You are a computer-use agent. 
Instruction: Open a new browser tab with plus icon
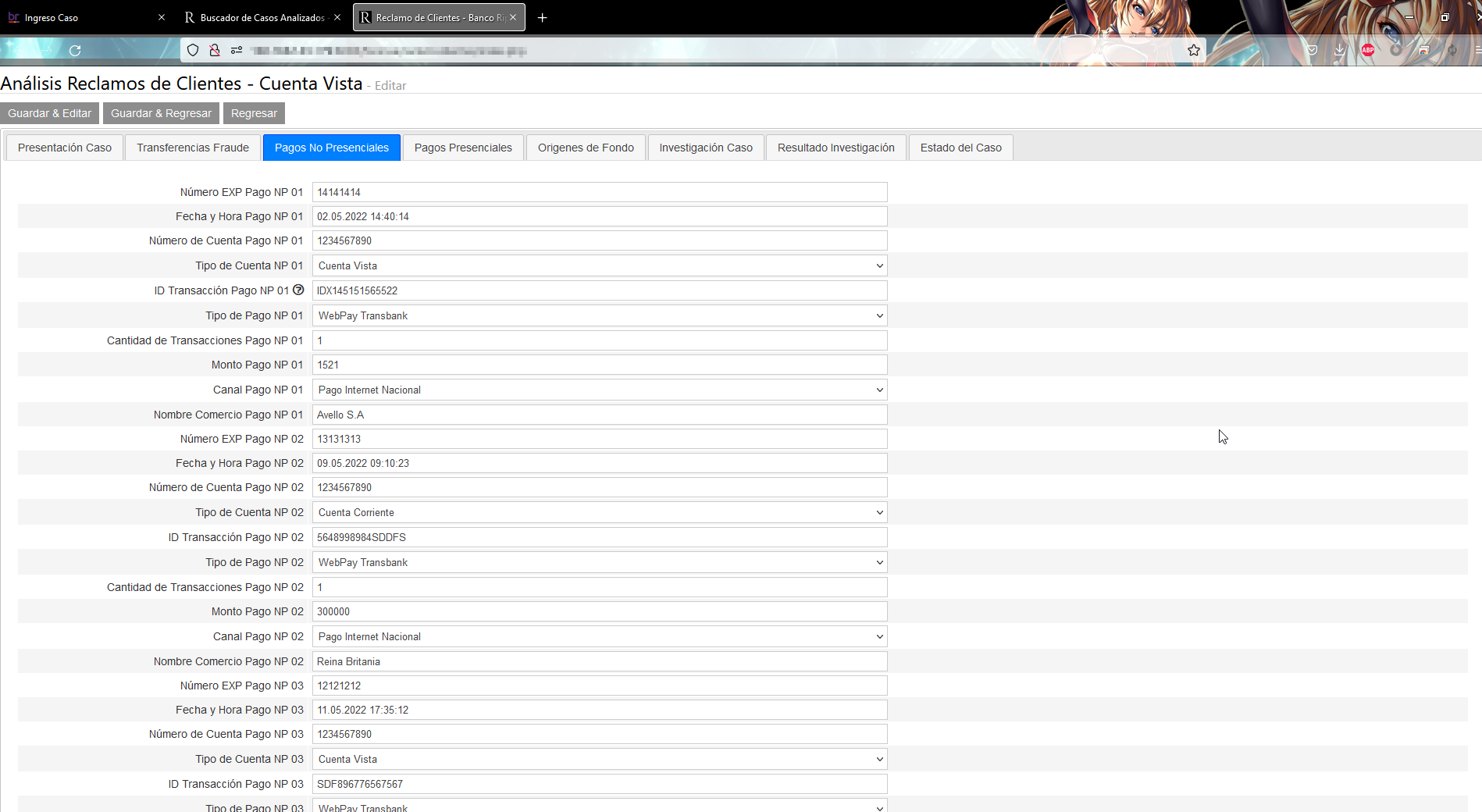click(543, 17)
